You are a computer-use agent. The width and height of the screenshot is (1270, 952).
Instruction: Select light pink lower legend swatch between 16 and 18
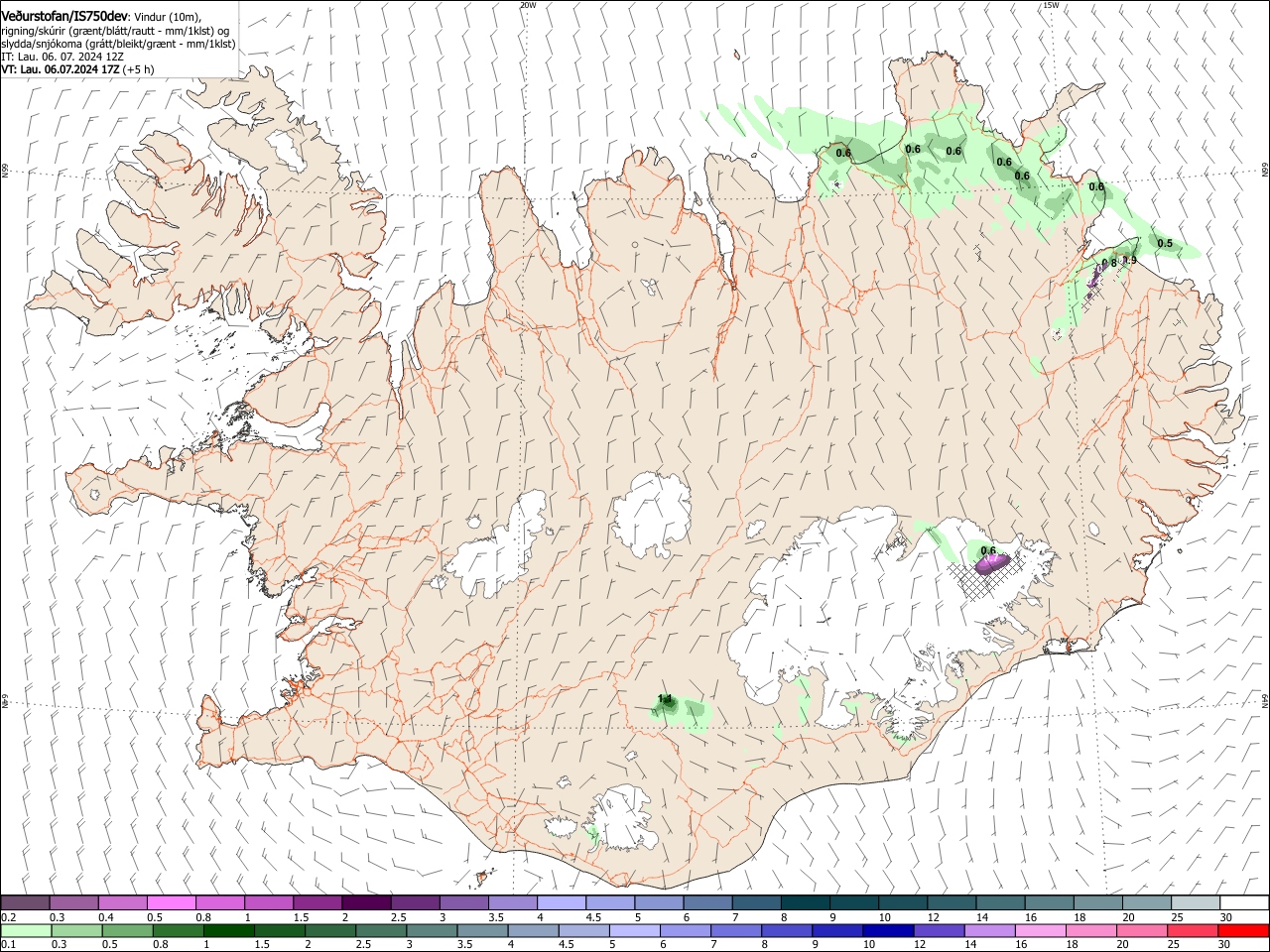point(1040,930)
